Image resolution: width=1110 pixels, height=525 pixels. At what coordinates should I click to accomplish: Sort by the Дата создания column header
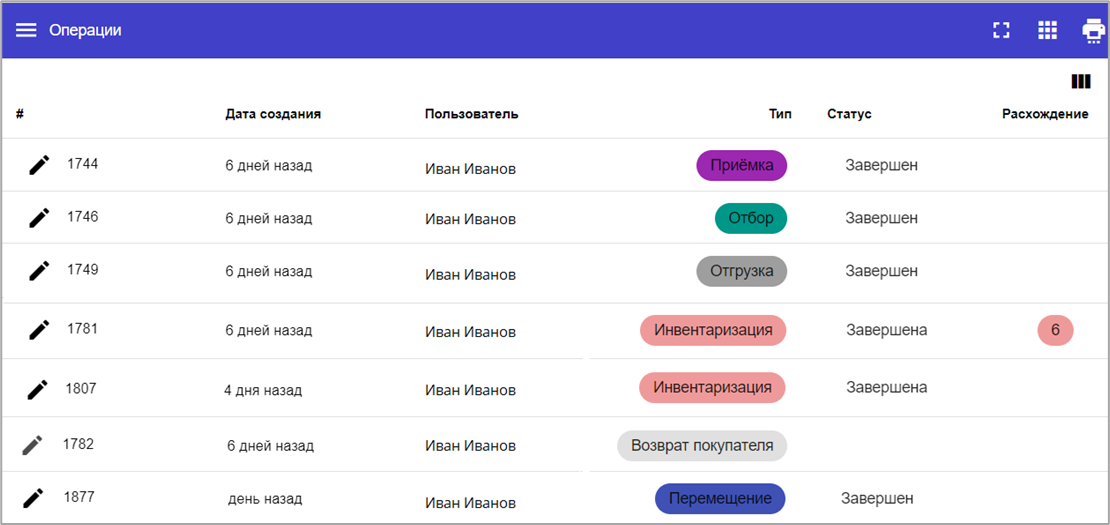273,114
